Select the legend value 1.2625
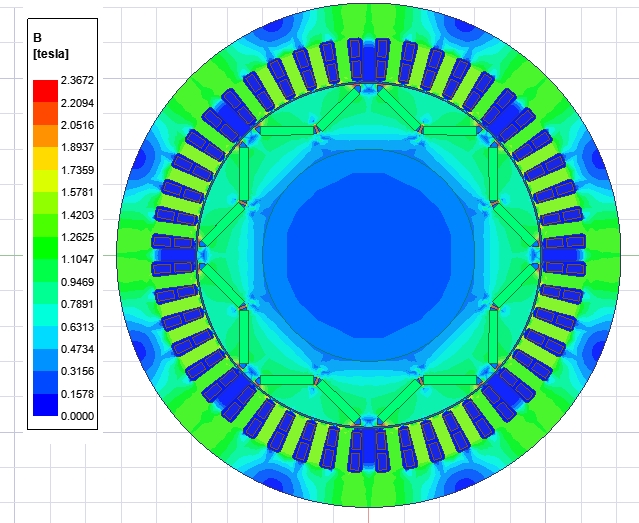Image resolution: width=639 pixels, height=523 pixels. (x=77, y=237)
